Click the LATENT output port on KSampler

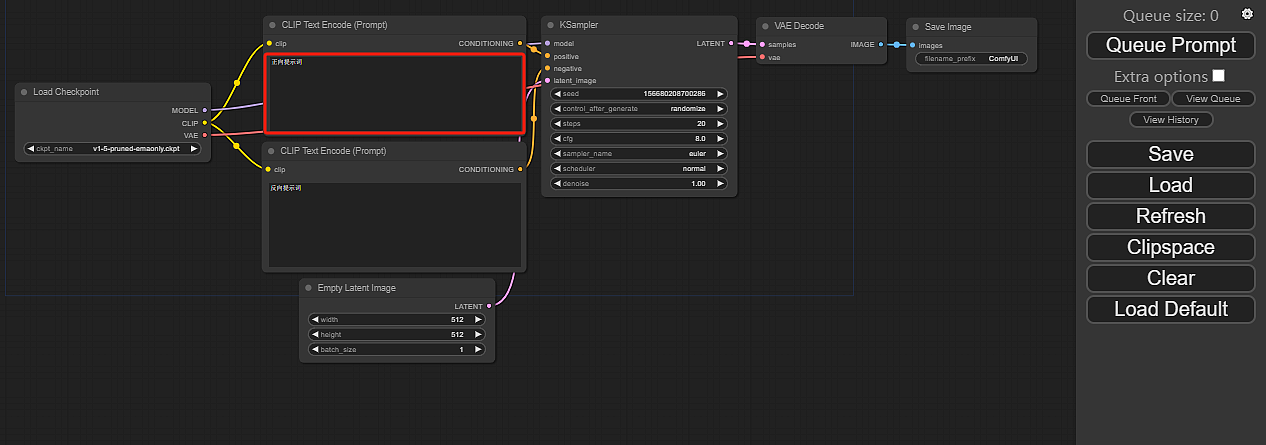click(732, 44)
